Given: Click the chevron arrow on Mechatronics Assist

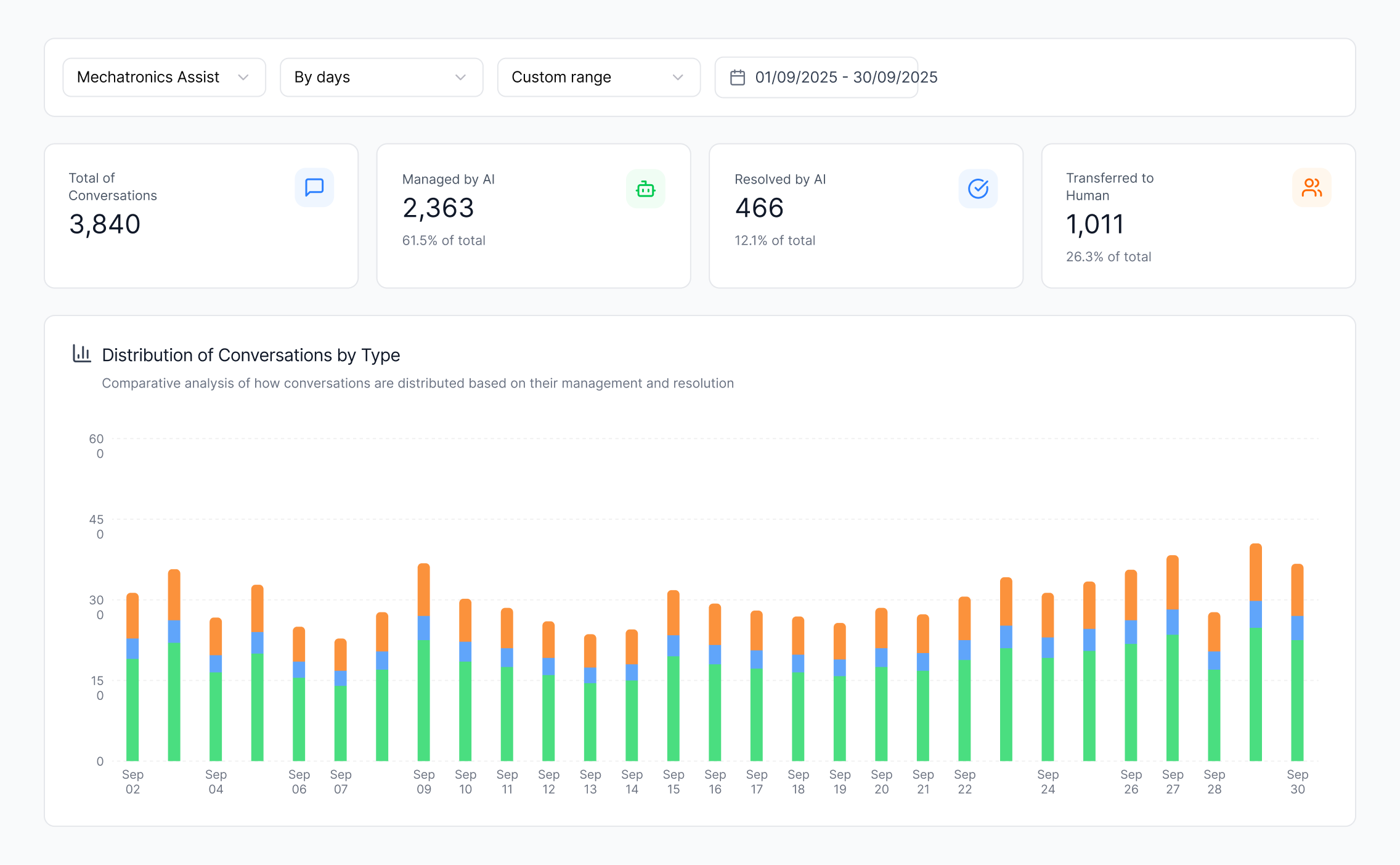Looking at the screenshot, I should [x=243, y=78].
